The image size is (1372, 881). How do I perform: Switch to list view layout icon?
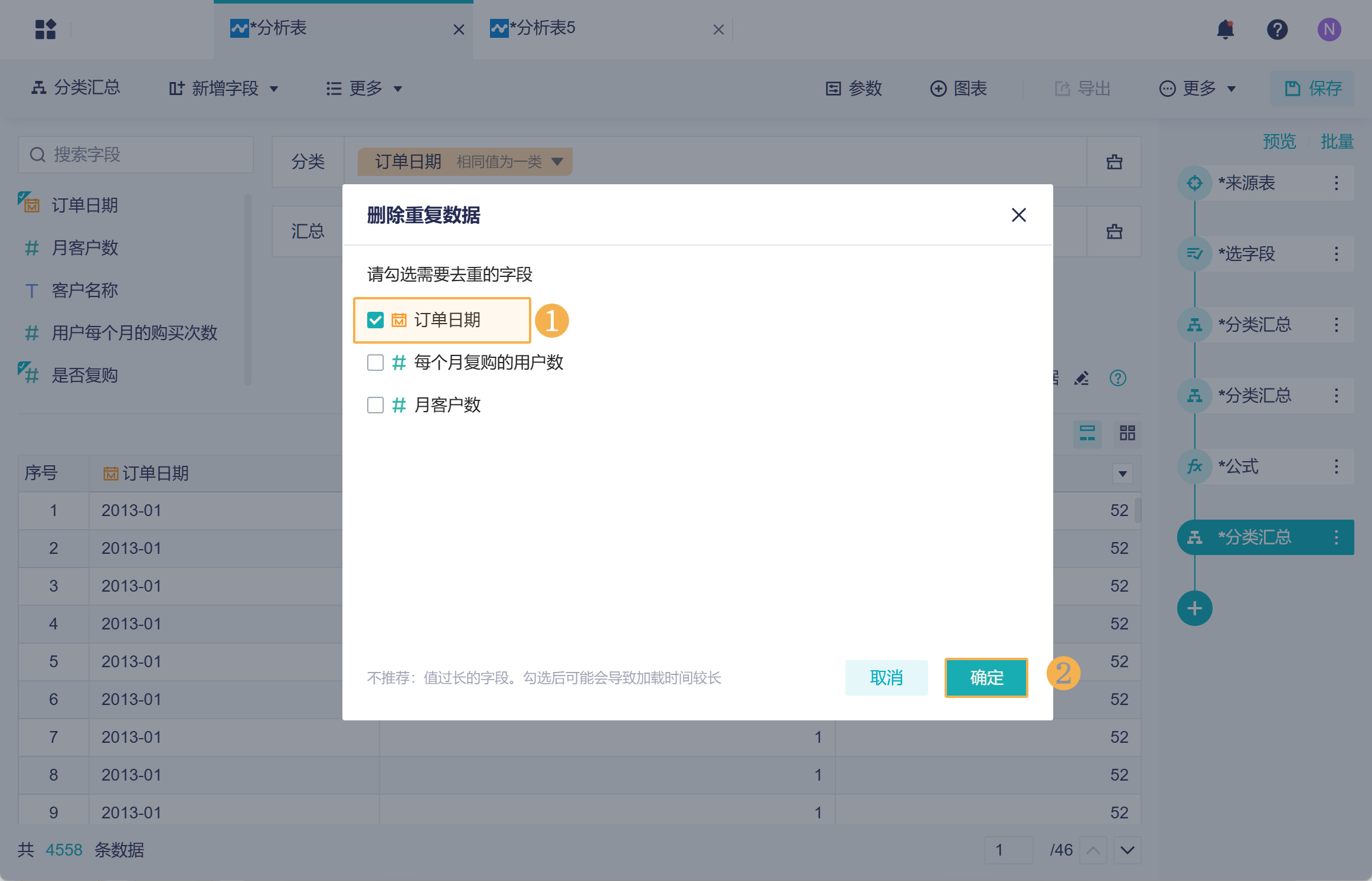point(1087,433)
